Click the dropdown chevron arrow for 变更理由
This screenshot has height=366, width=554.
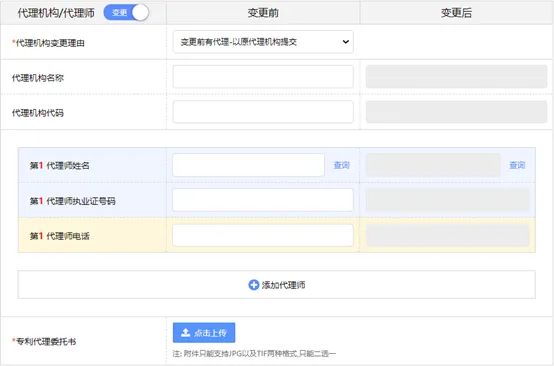(x=346, y=42)
